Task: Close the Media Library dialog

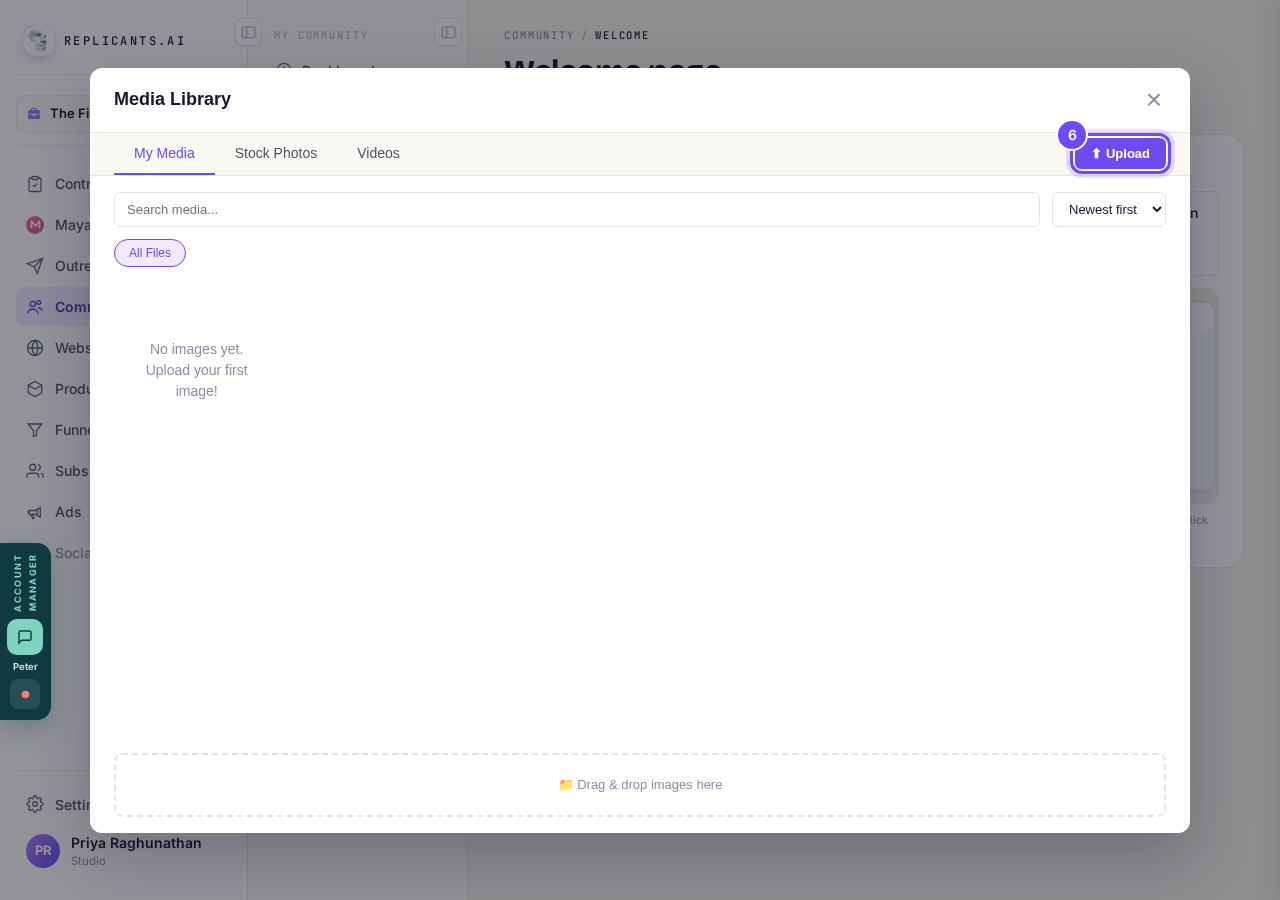Action: pyautogui.click(x=1154, y=100)
